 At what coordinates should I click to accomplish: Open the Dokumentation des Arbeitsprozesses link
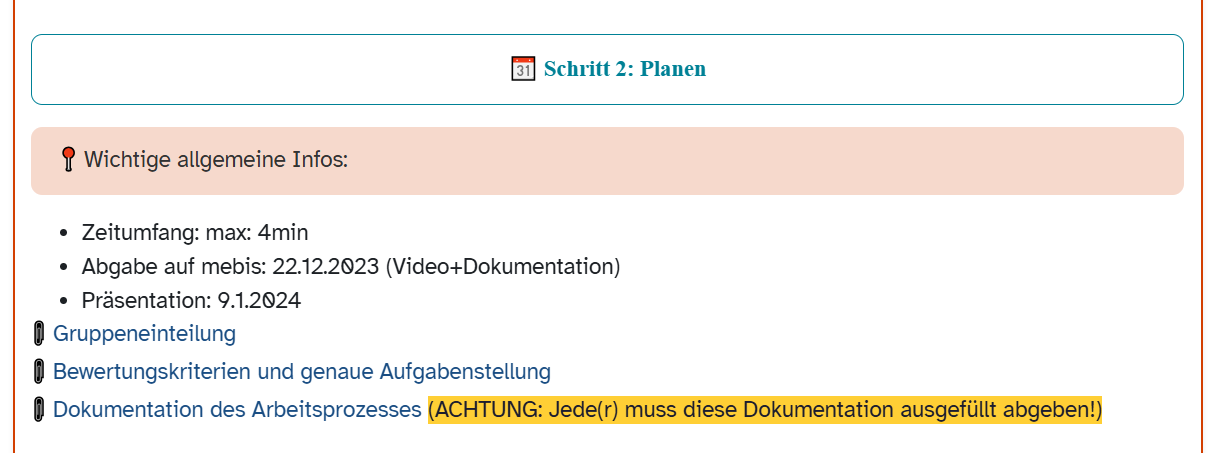click(x=237, y=410)
